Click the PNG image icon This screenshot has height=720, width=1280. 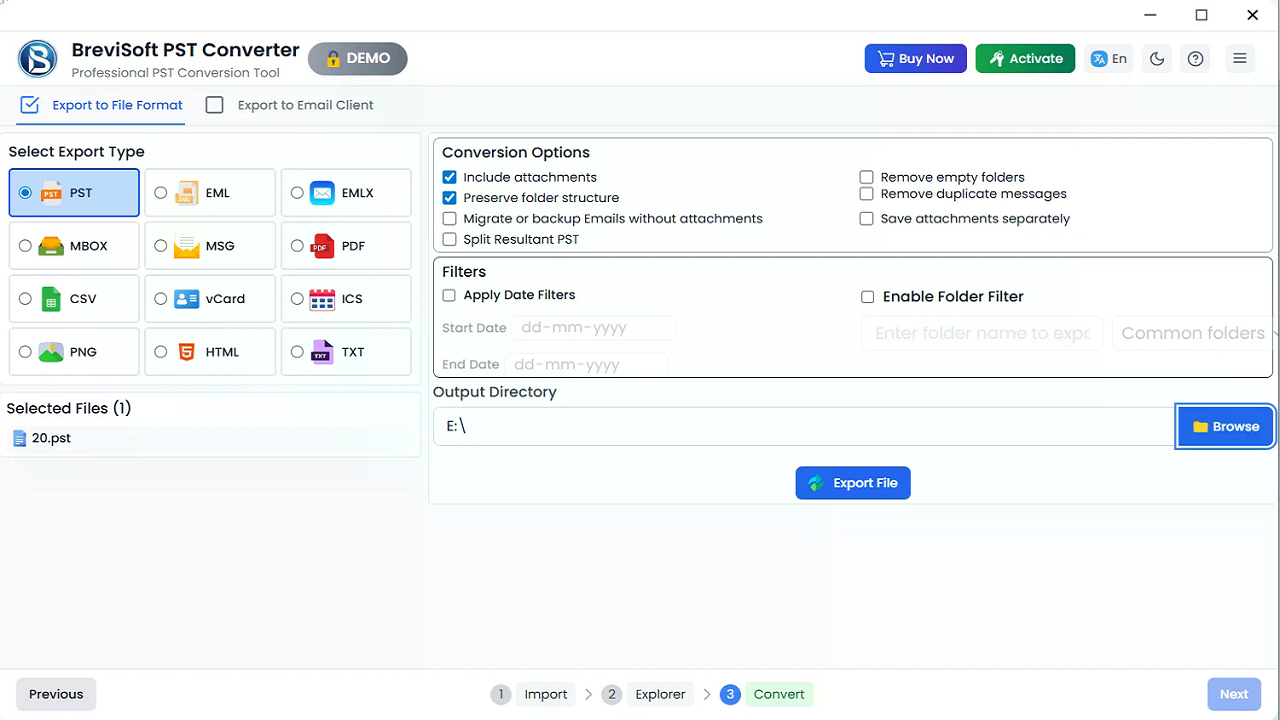[x=51, y=352]
